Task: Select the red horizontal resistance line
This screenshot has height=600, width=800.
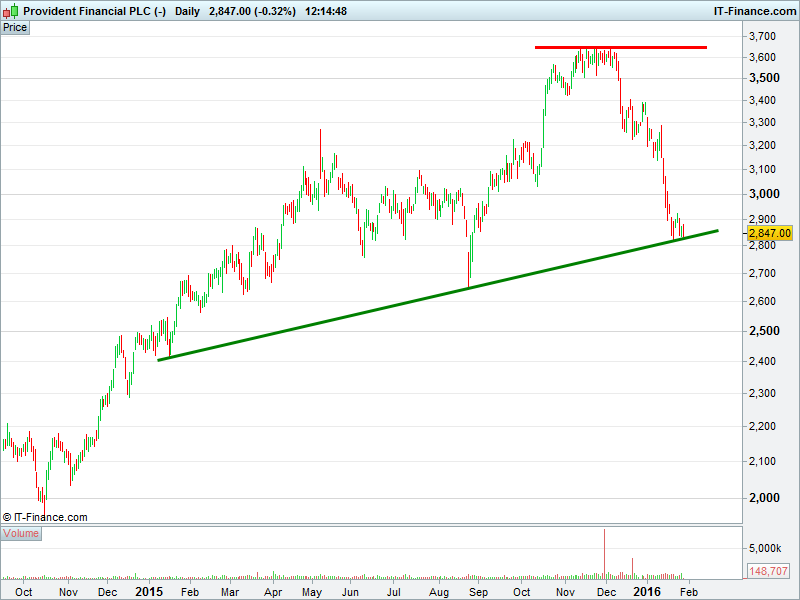Action: click(620, 47)
